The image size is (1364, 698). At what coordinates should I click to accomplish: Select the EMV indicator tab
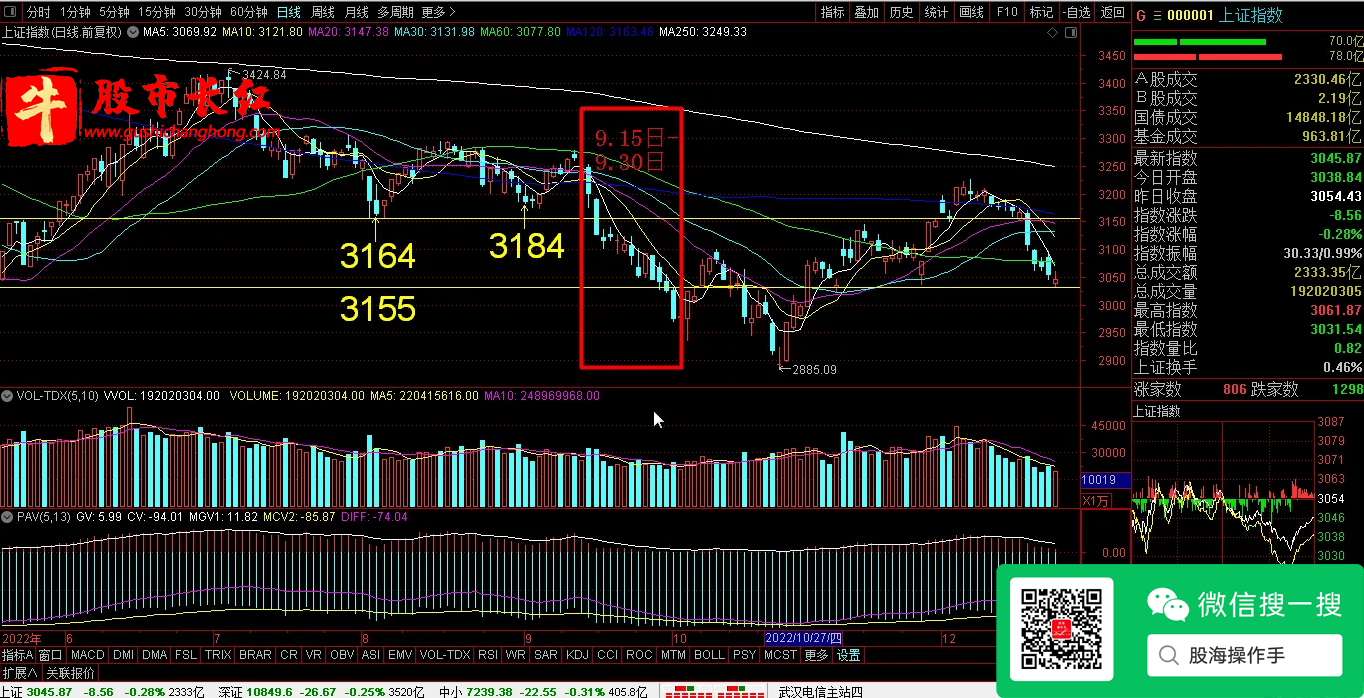coord(400,655)
